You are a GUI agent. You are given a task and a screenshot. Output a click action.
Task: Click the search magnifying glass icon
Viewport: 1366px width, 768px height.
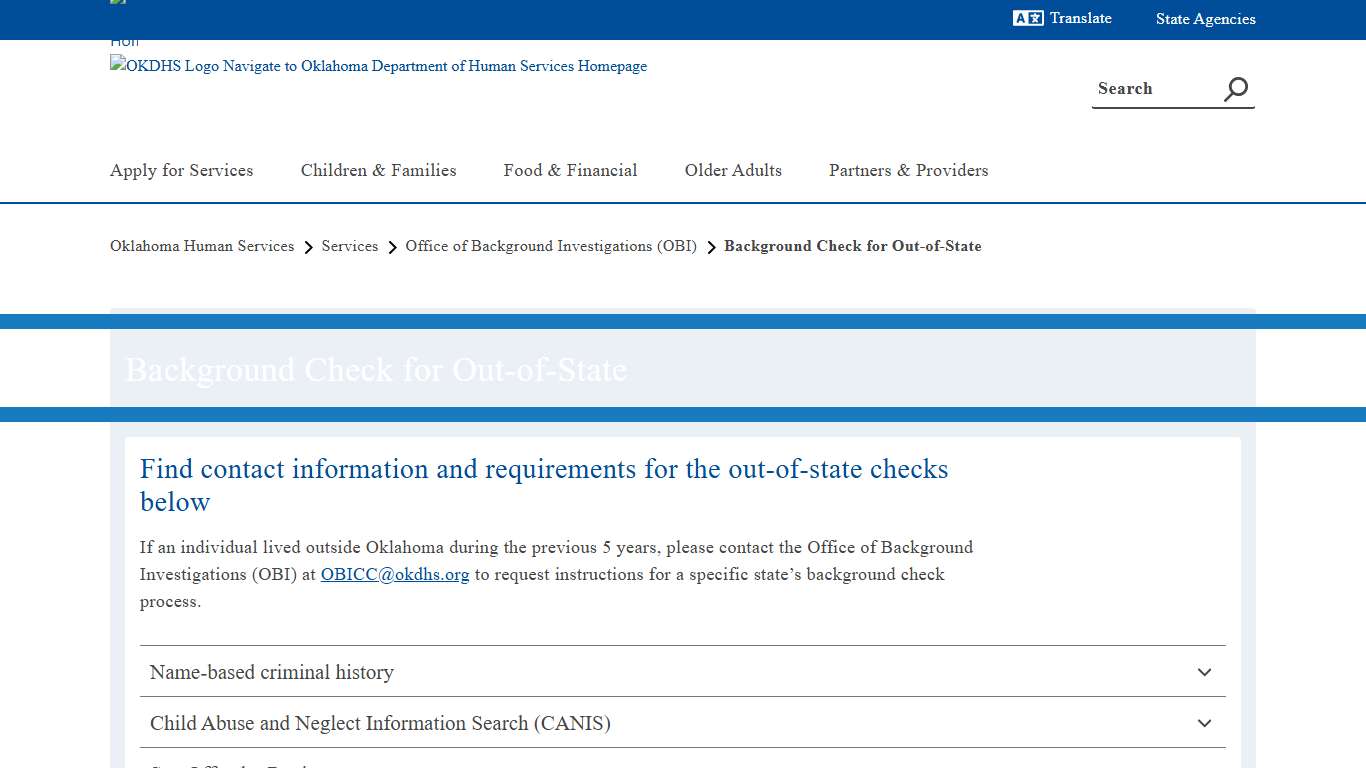point(1235,88)
